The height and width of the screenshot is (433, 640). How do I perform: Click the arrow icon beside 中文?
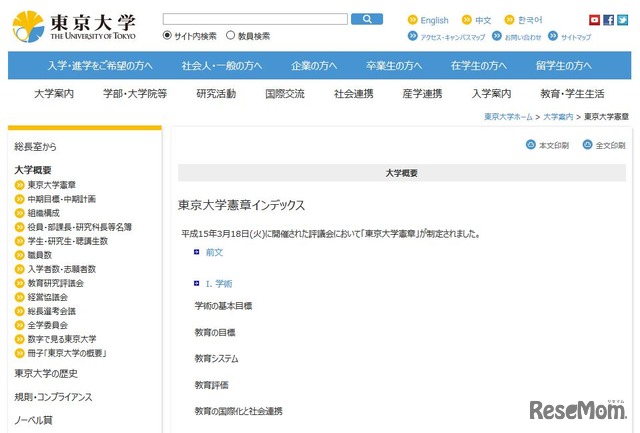coord(467,20)
